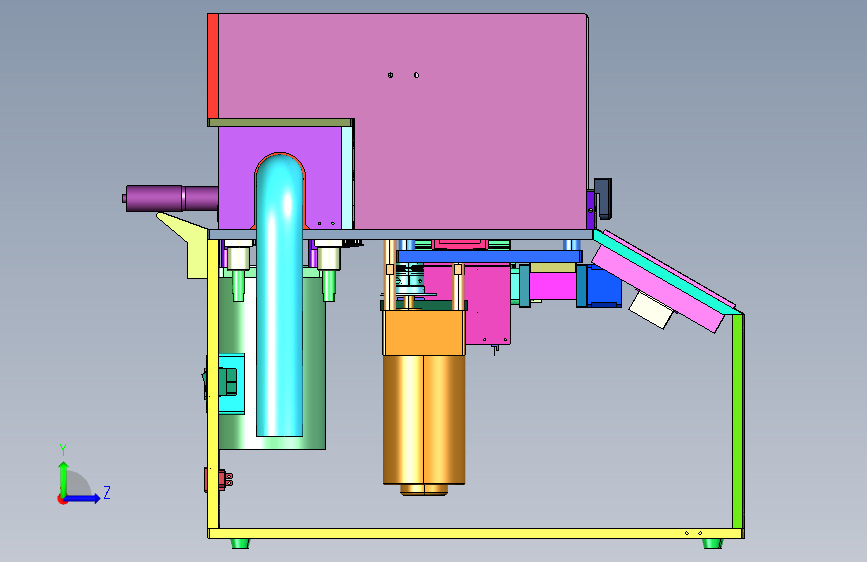Viewport: 867px width, 562px height.
Task: Pick the left green machine foot
Action: (240, 544)
